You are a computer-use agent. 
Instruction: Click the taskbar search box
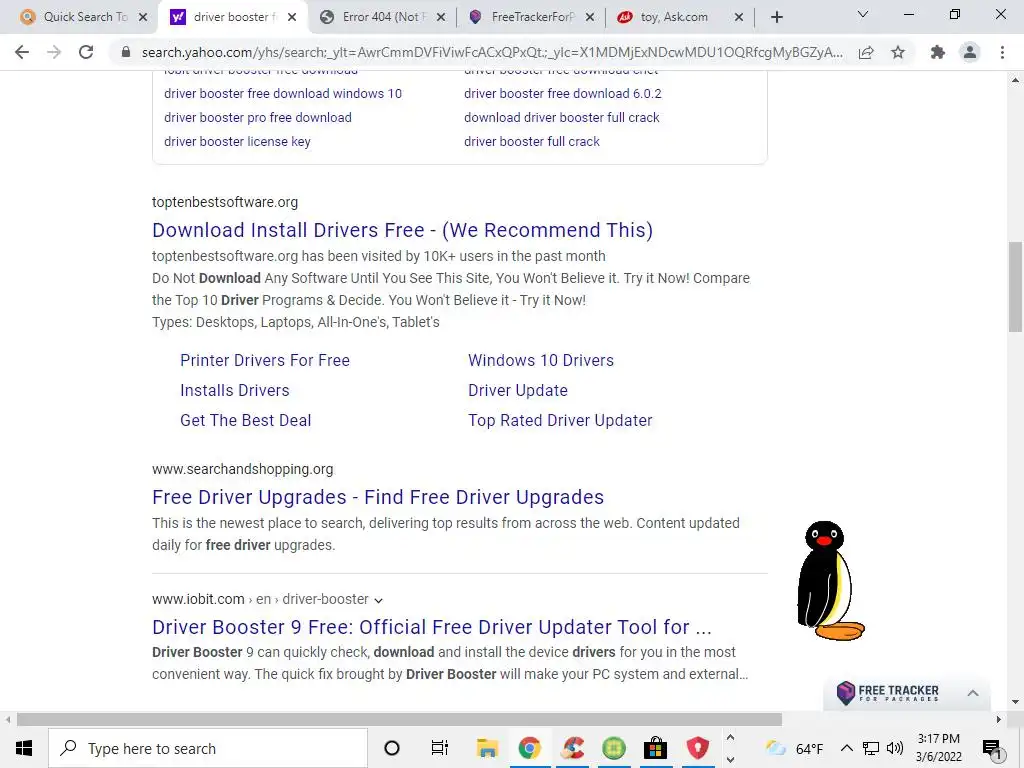tap(208, 748)
